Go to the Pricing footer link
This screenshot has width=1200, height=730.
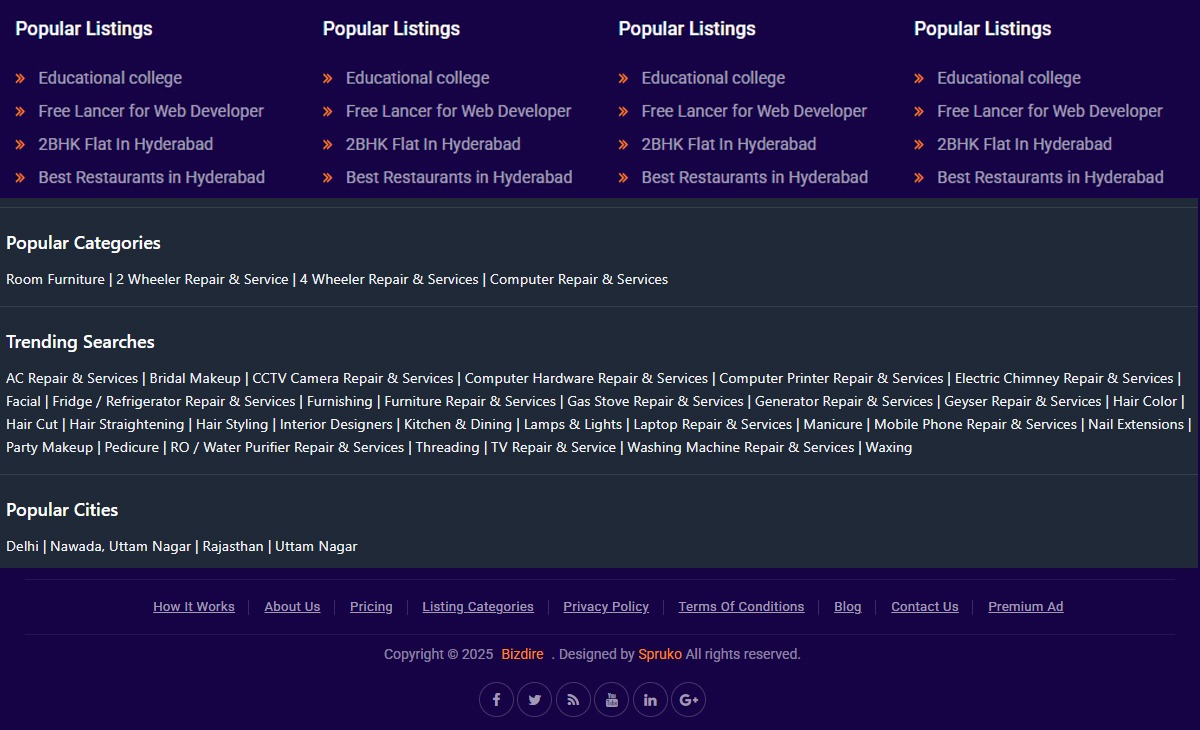[x=371, y=607]
